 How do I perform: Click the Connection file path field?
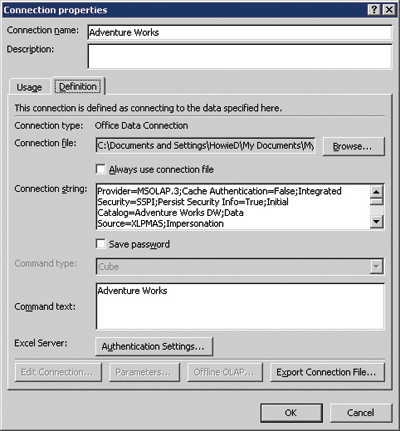pos(205,146)
